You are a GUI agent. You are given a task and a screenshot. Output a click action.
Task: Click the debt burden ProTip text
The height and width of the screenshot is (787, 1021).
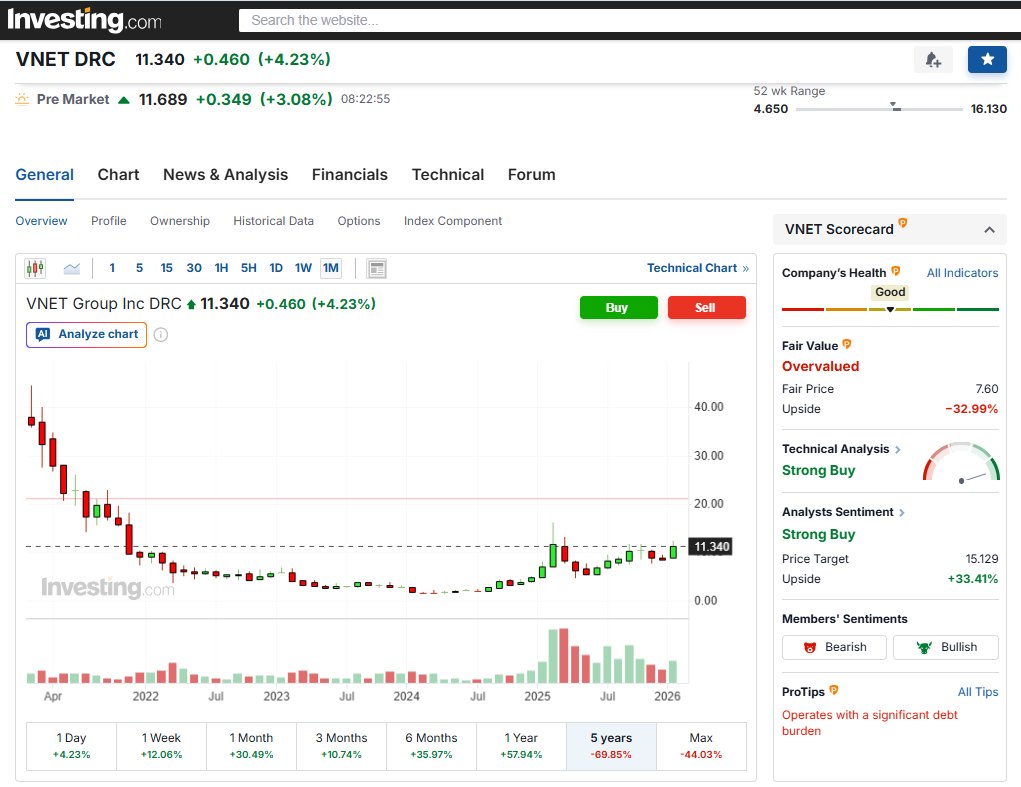(x=869, y=723)
